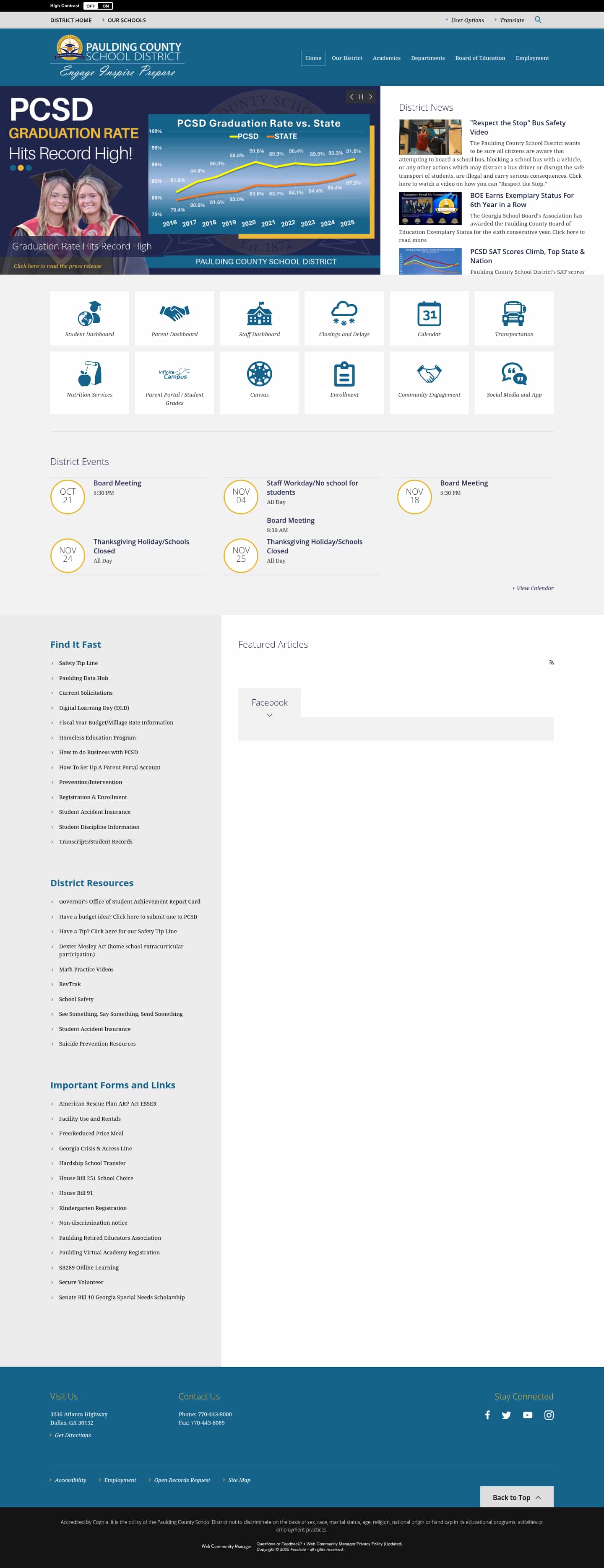Open the Board of Education menu
The height and width of the screenshot is (1568, 604).
480,58
